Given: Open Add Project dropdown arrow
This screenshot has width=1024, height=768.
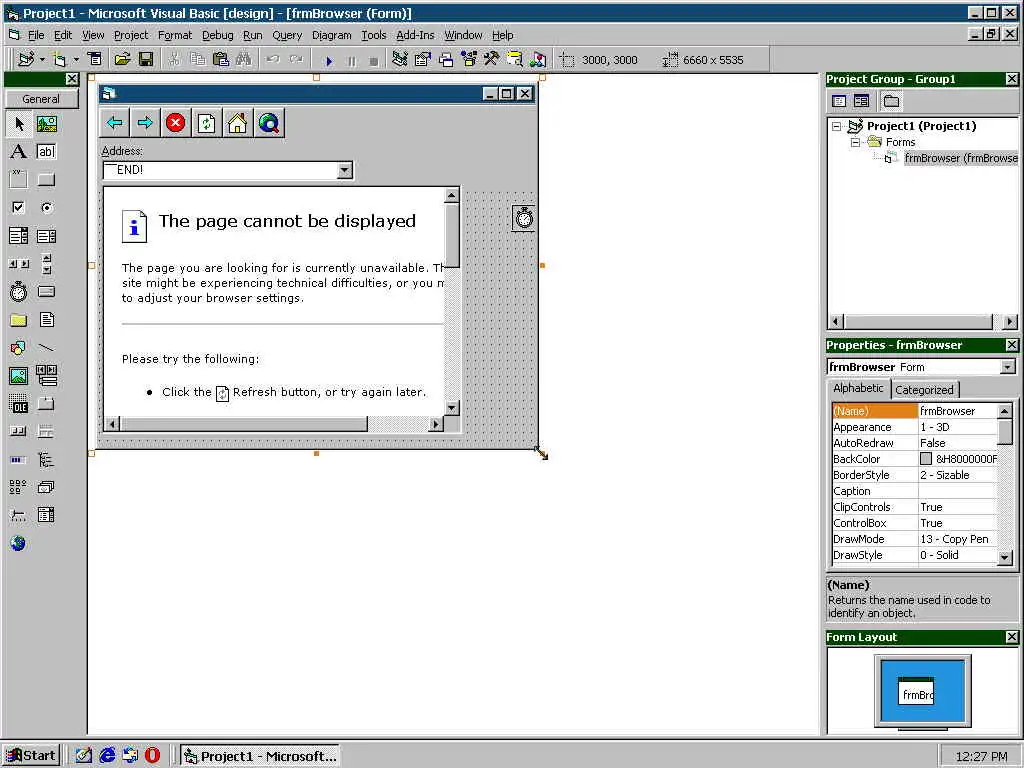Looking at the screenshot, I should point(42,60).
